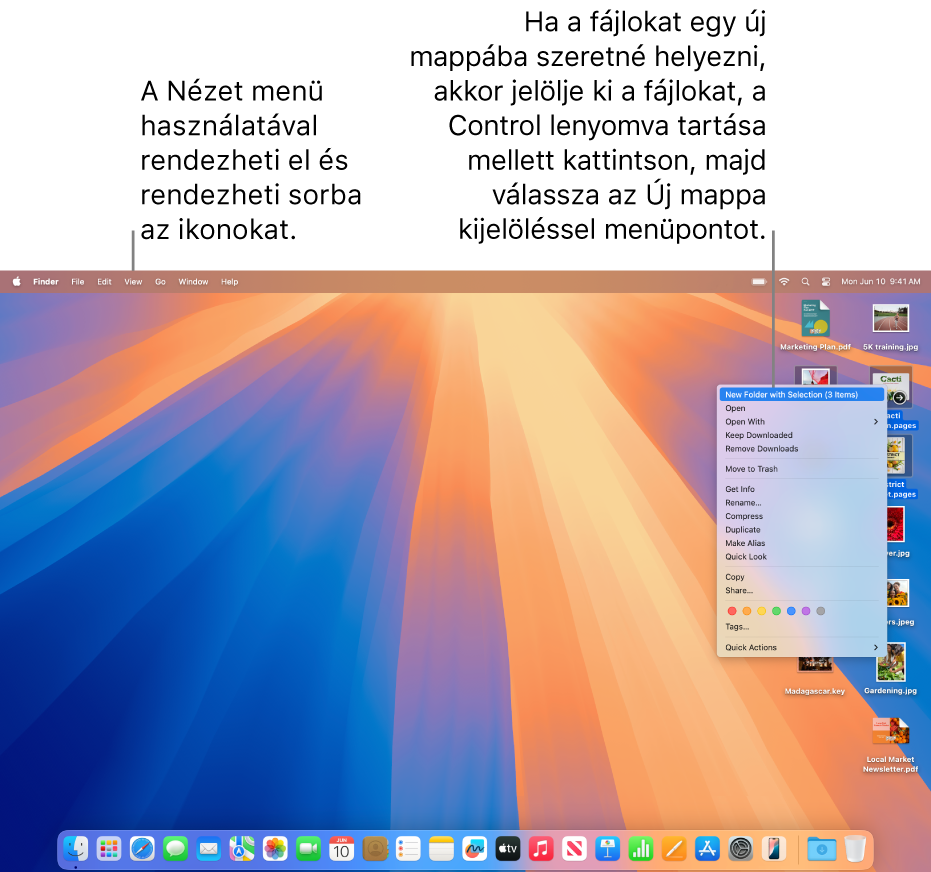The image size is (931, 872).
Task: Select Move to Trash
Action: 801,469
